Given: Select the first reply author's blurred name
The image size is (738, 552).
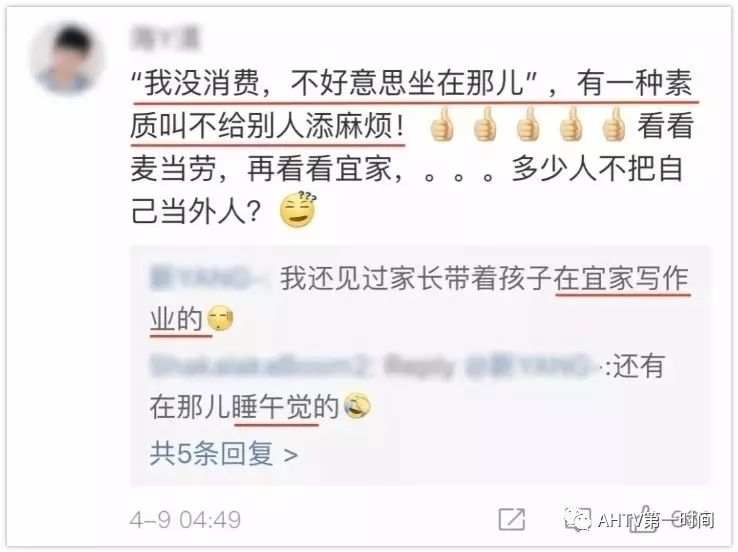Looking at the screenshot, I should [207, 278].
